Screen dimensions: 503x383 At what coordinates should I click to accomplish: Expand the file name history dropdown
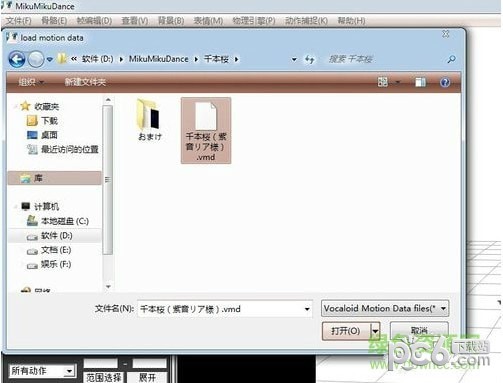(307, 309)
